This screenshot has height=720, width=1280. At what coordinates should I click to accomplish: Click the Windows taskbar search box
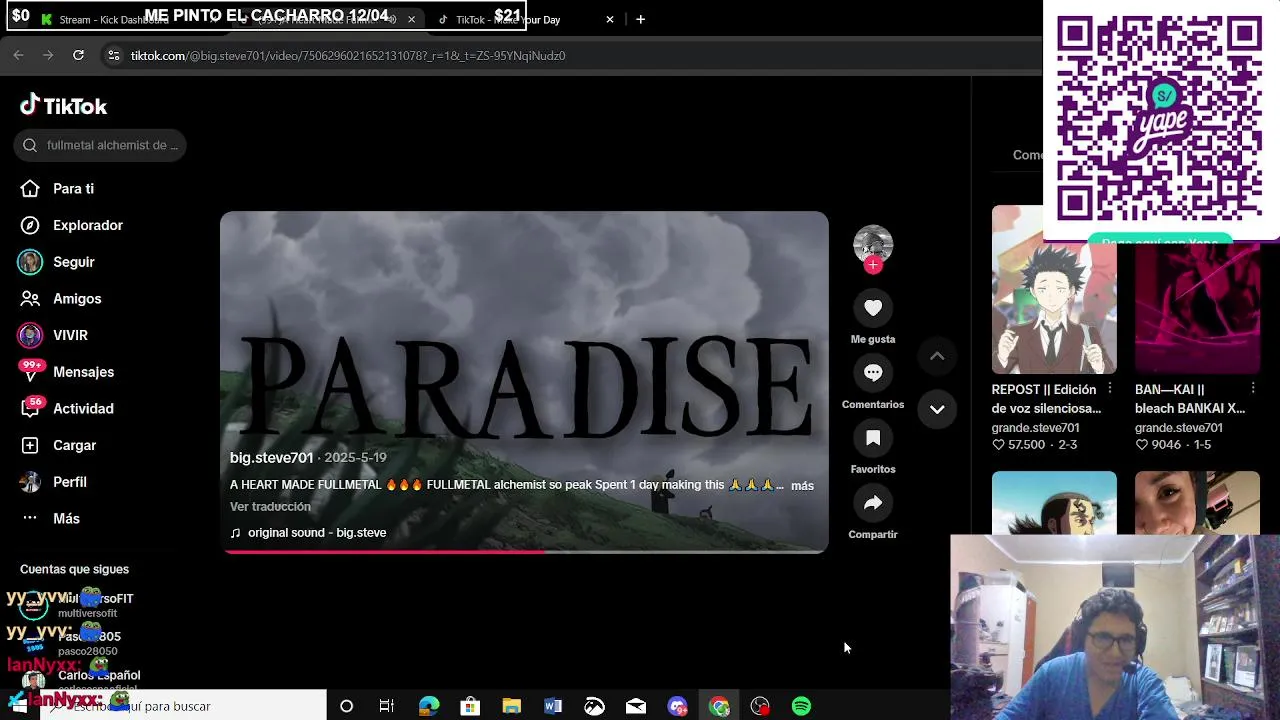click(183, 706)
